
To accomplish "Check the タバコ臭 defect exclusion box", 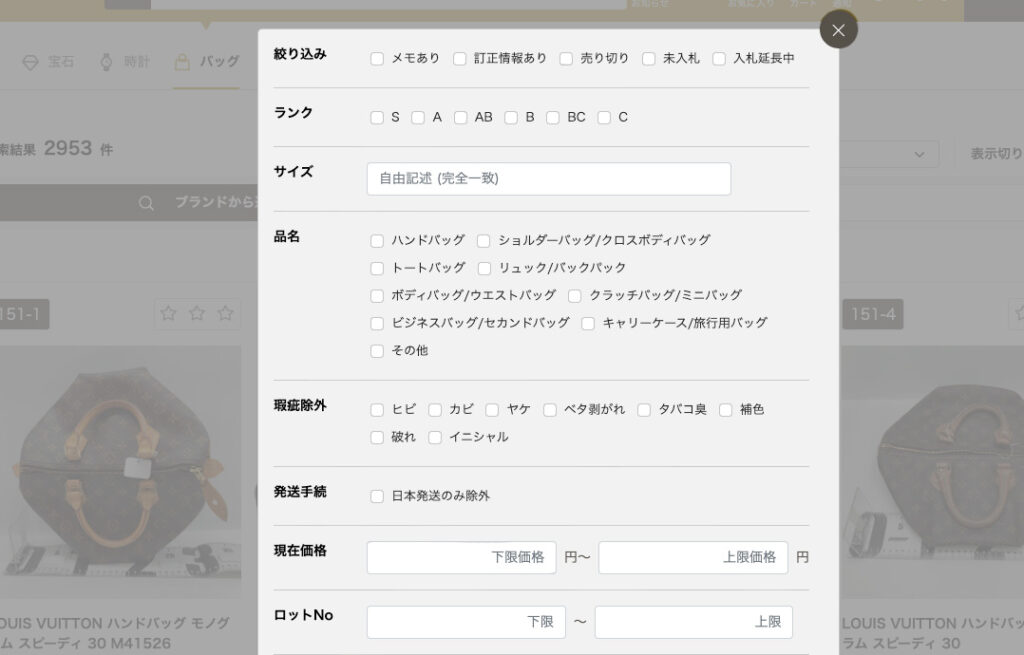I will coord(644,410).
